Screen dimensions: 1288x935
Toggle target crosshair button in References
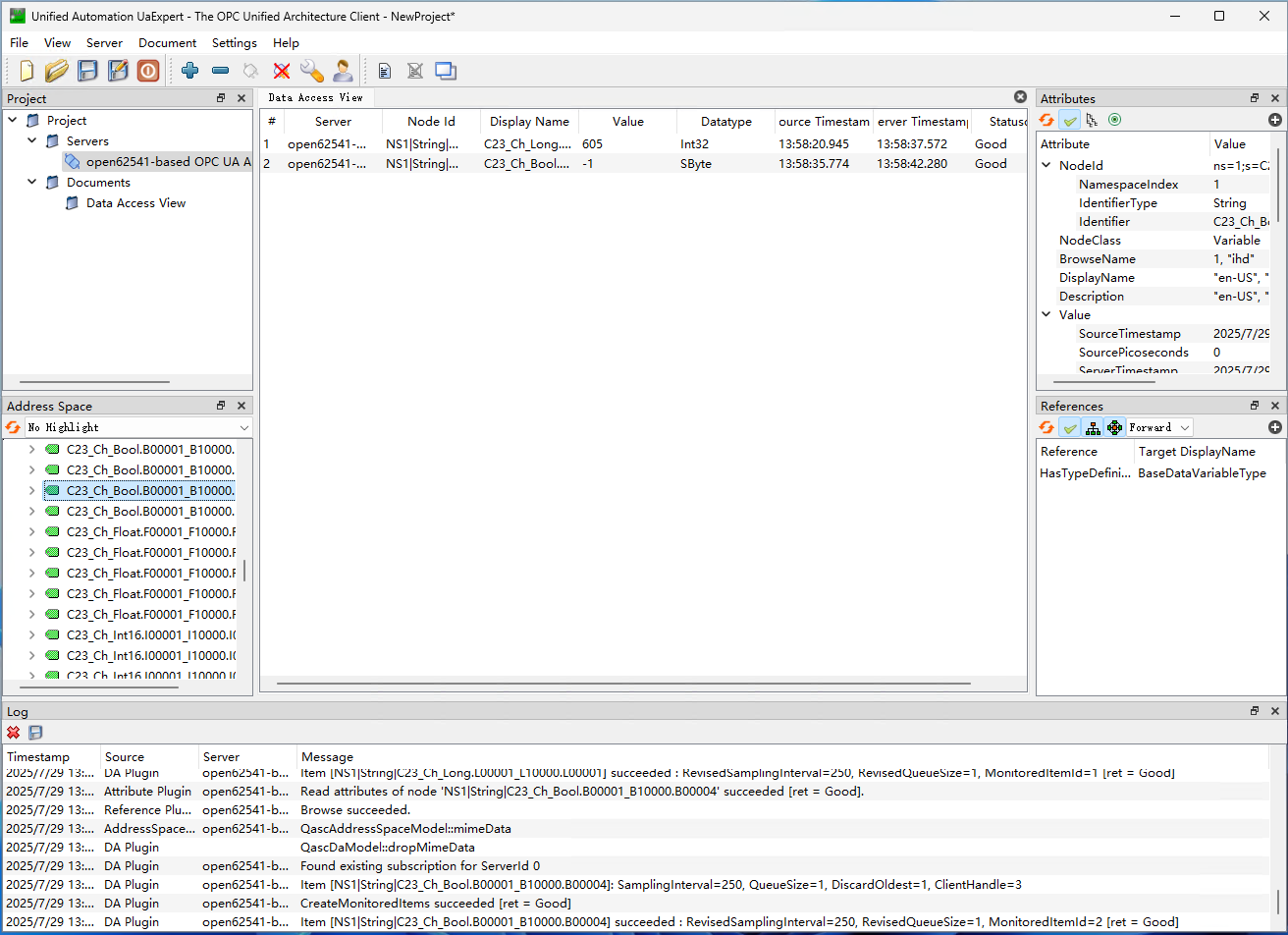1114,427
